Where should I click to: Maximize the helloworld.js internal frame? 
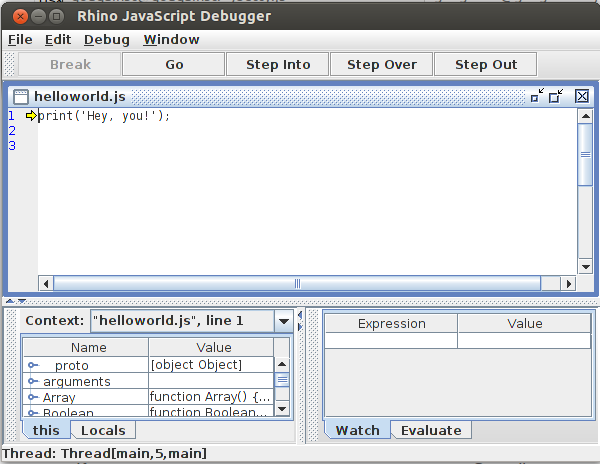point(556,96)
